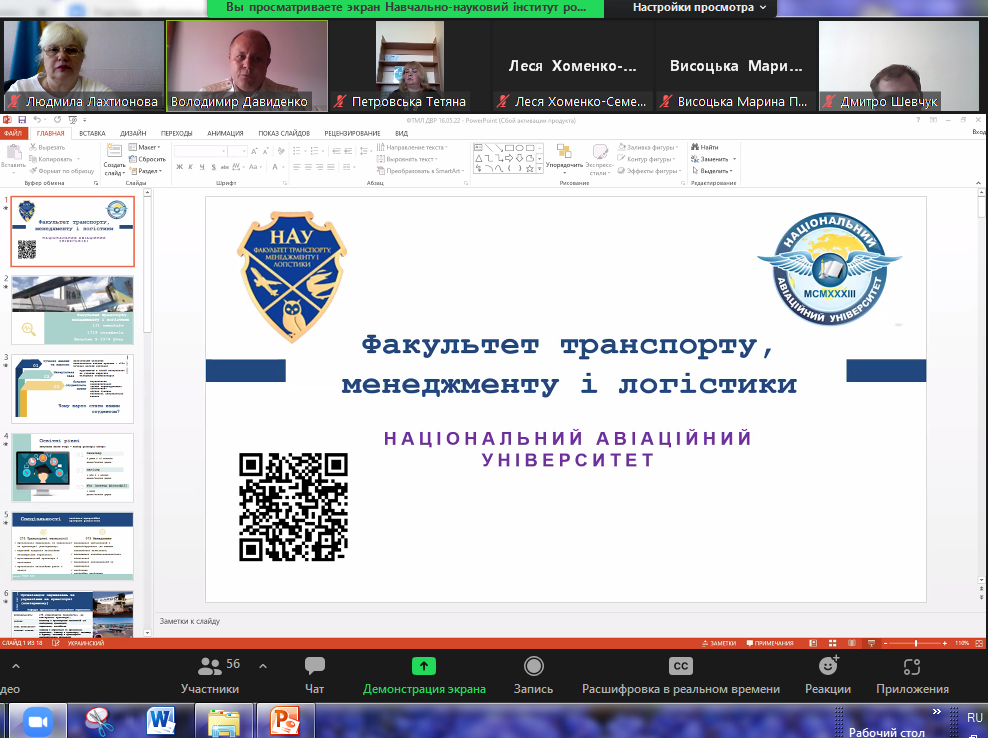Open the Zoom Chat panel

(315, 675)
